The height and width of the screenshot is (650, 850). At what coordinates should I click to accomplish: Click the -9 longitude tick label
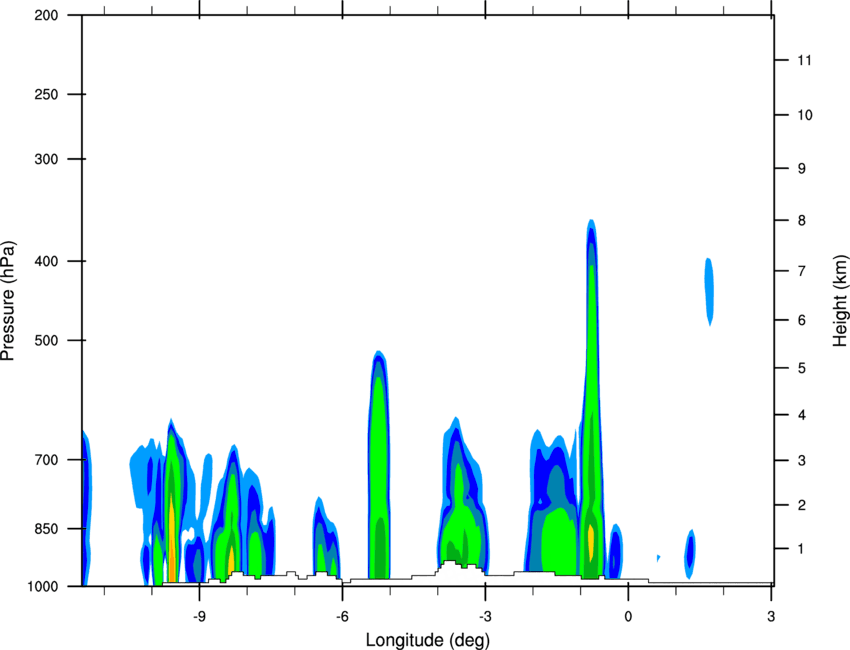pyautogui.click(x=199, y=616)
